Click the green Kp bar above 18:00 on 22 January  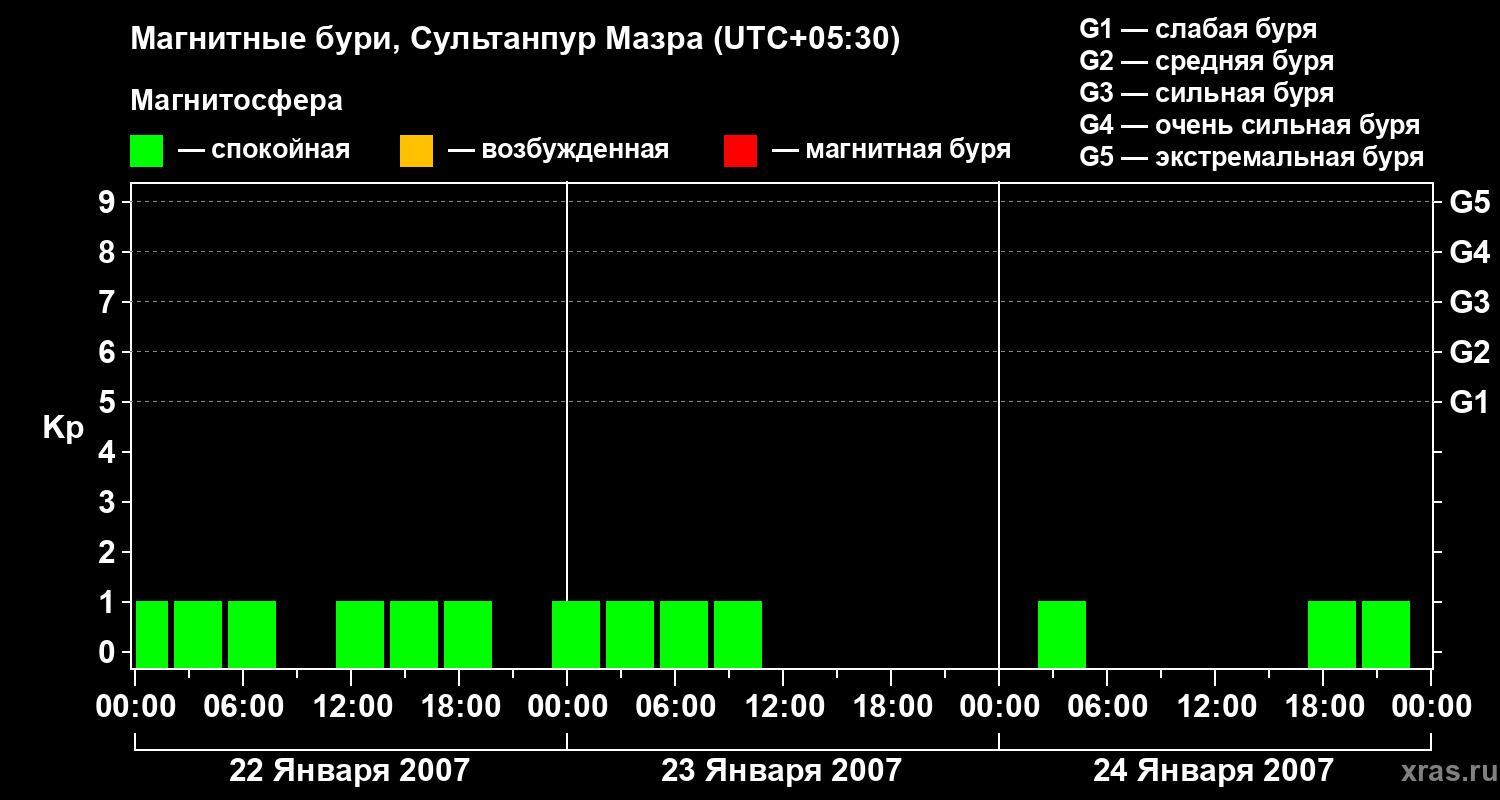pos(468,634)
